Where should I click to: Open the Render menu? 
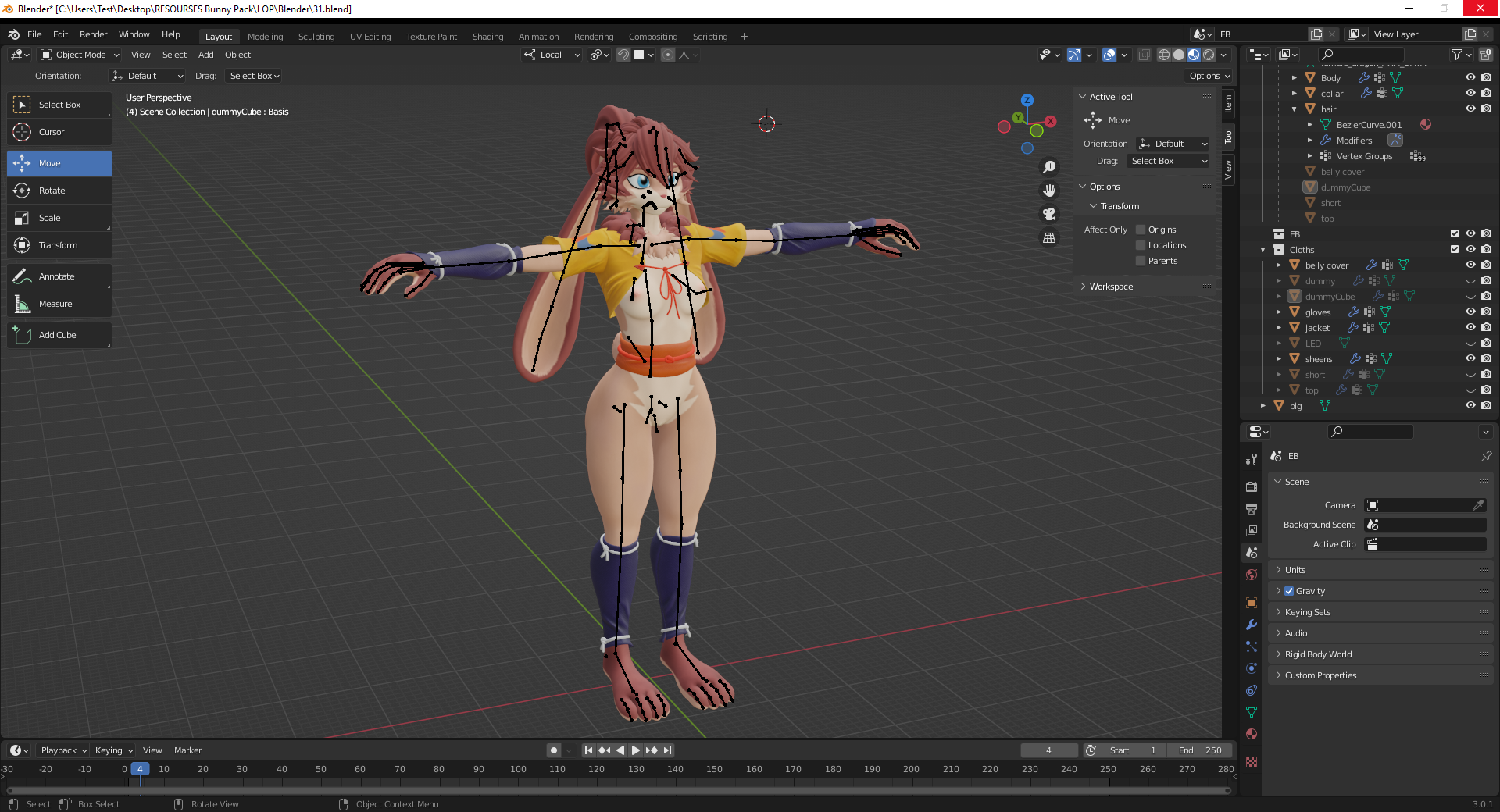[93, 34]
